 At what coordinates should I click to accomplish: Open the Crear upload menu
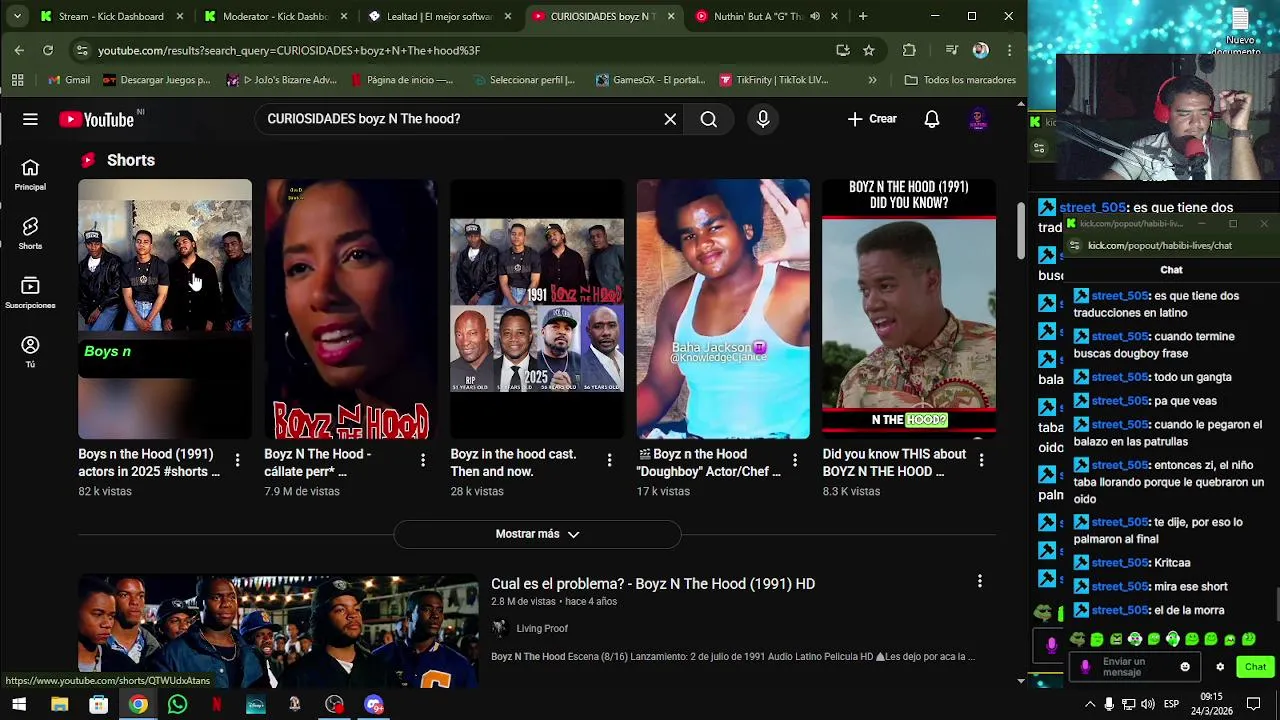872,119
